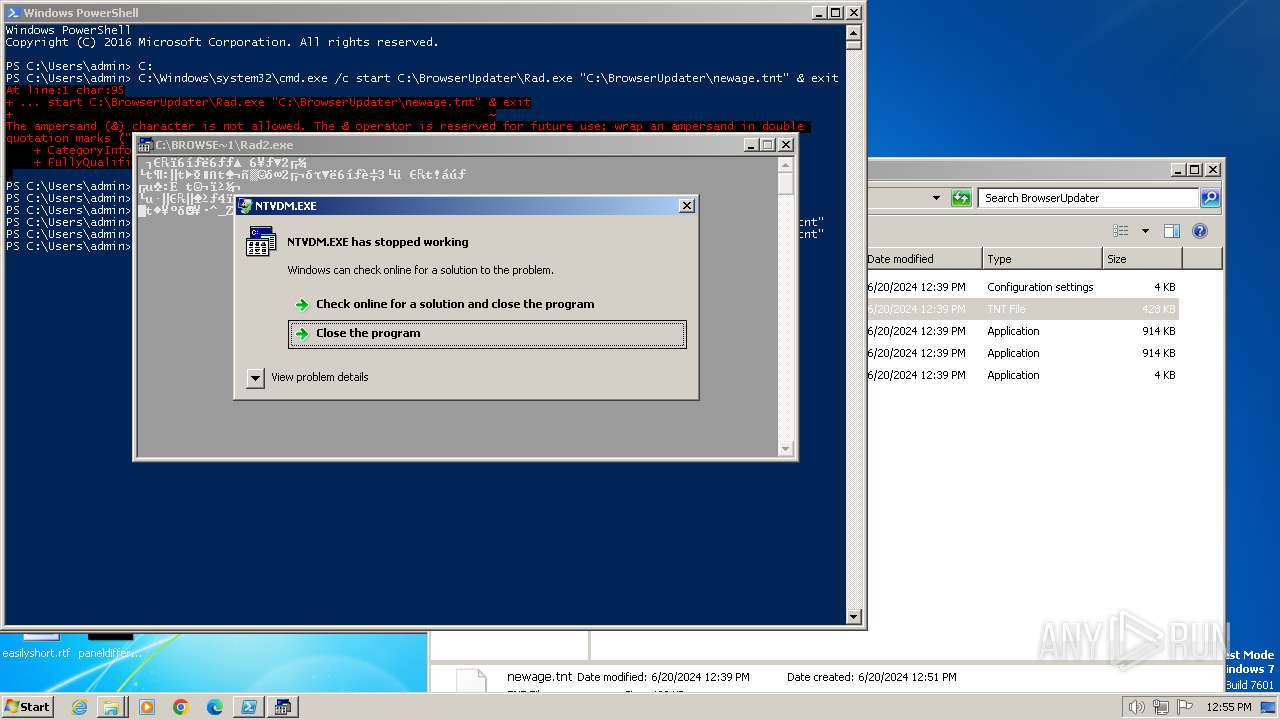Click the Action Center flag in the system tray
The image size is (1280, 720).
click(x=1185, y=707)
